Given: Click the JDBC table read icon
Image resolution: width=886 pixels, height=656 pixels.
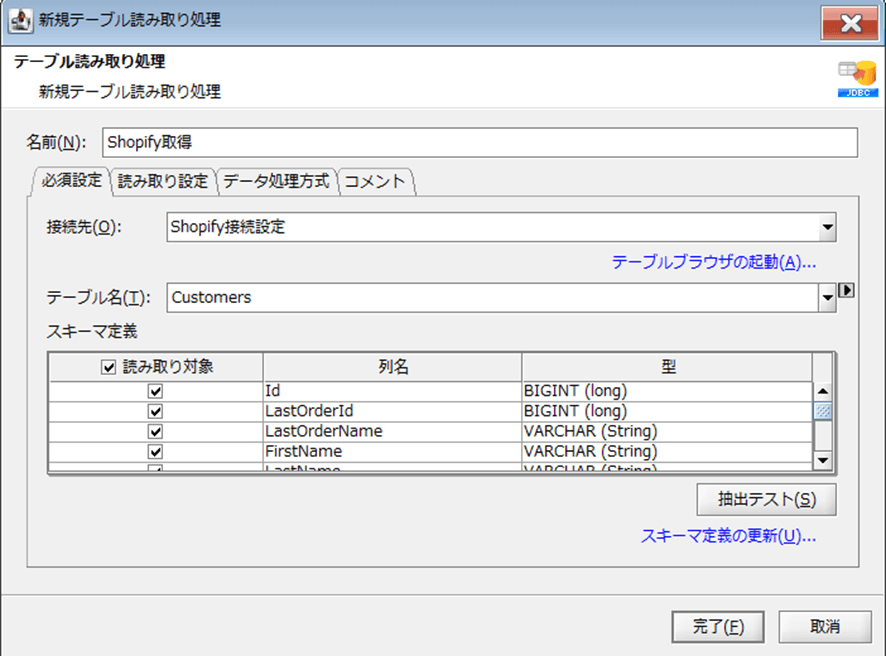Looking at the screenshot, I should click(857, 79).
